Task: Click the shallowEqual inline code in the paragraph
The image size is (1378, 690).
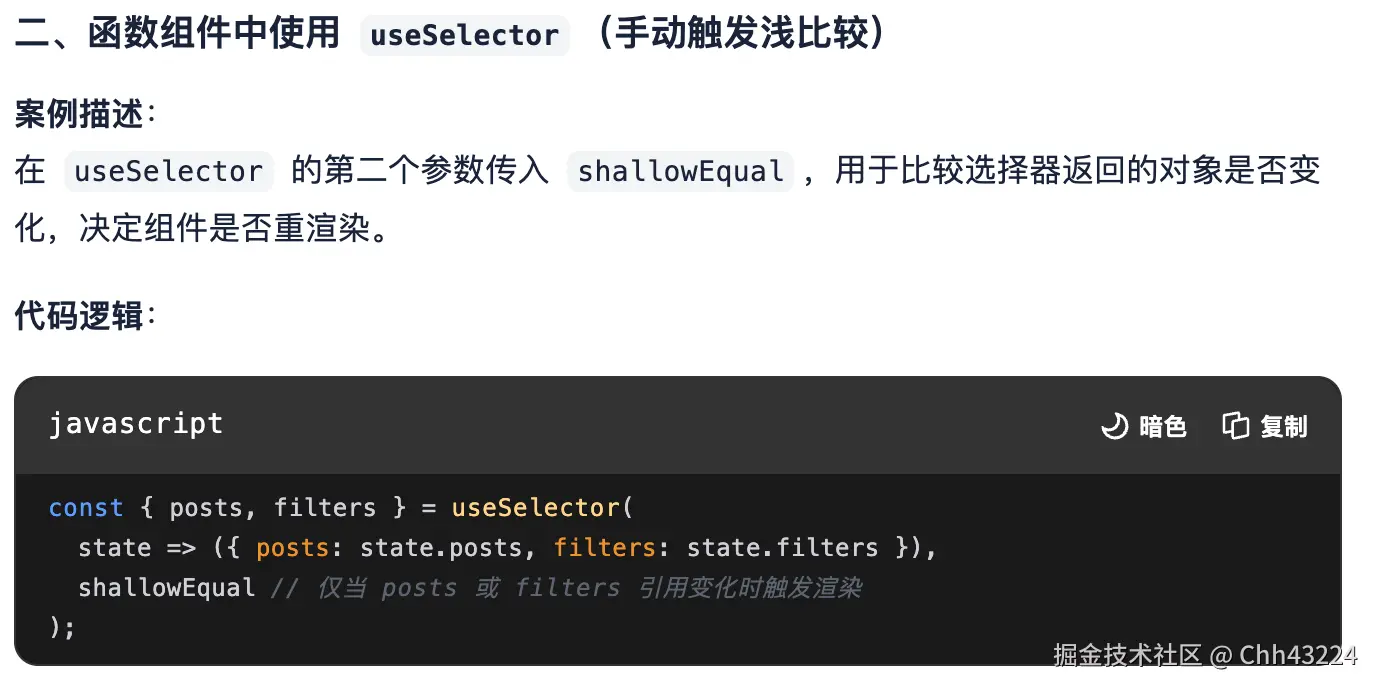Action: pos(680,171)
